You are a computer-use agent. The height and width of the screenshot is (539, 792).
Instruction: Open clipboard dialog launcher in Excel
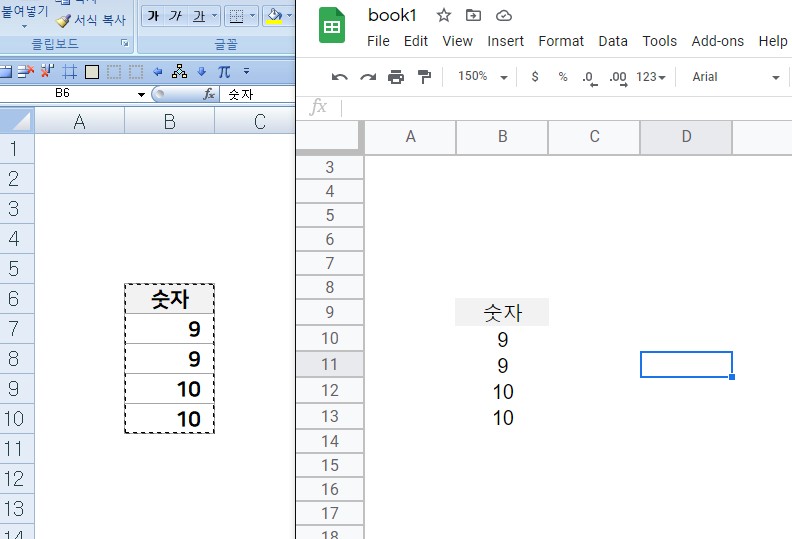(x=125, y=43)
